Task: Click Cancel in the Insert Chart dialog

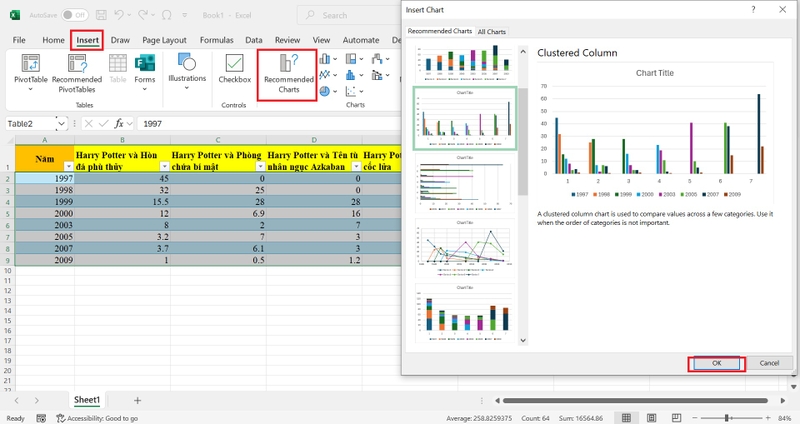Action: (769, 363)
